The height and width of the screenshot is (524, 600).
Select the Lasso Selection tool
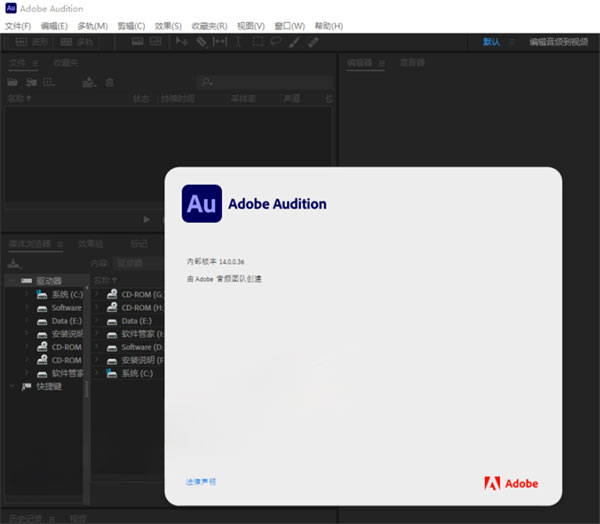(276, 42)
